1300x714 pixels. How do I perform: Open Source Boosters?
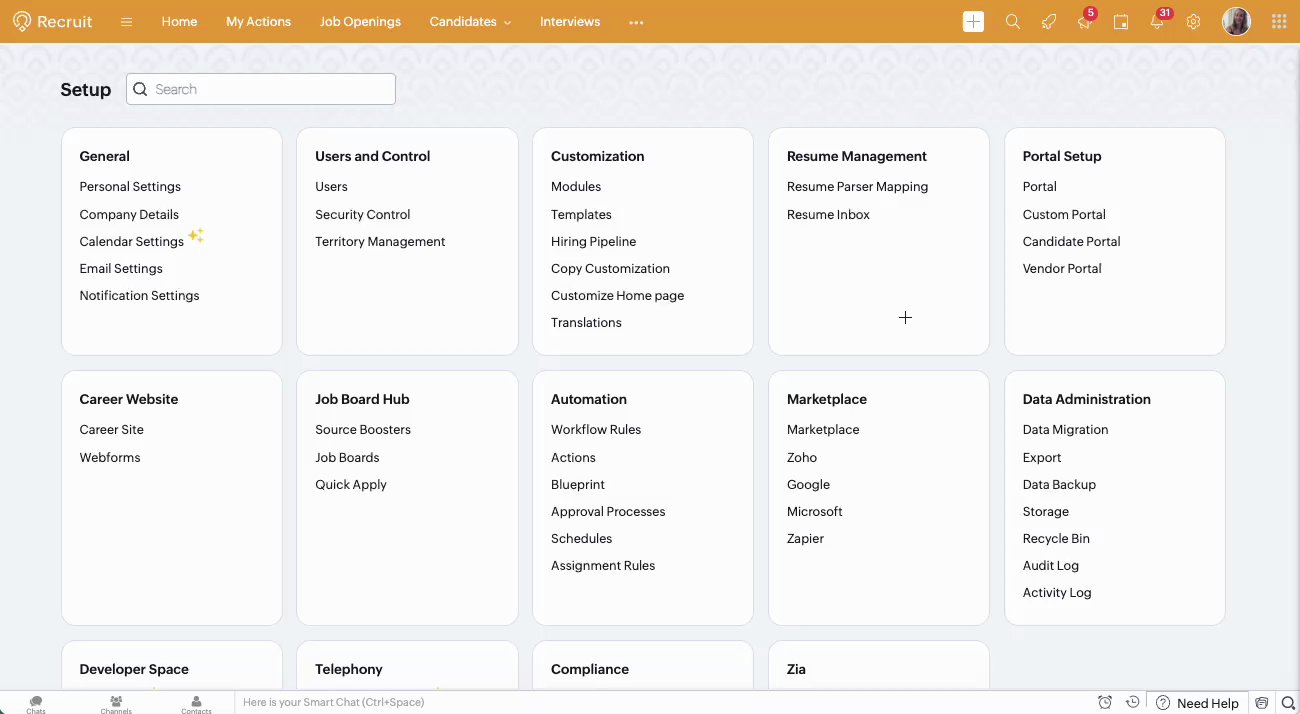point(363,430)
